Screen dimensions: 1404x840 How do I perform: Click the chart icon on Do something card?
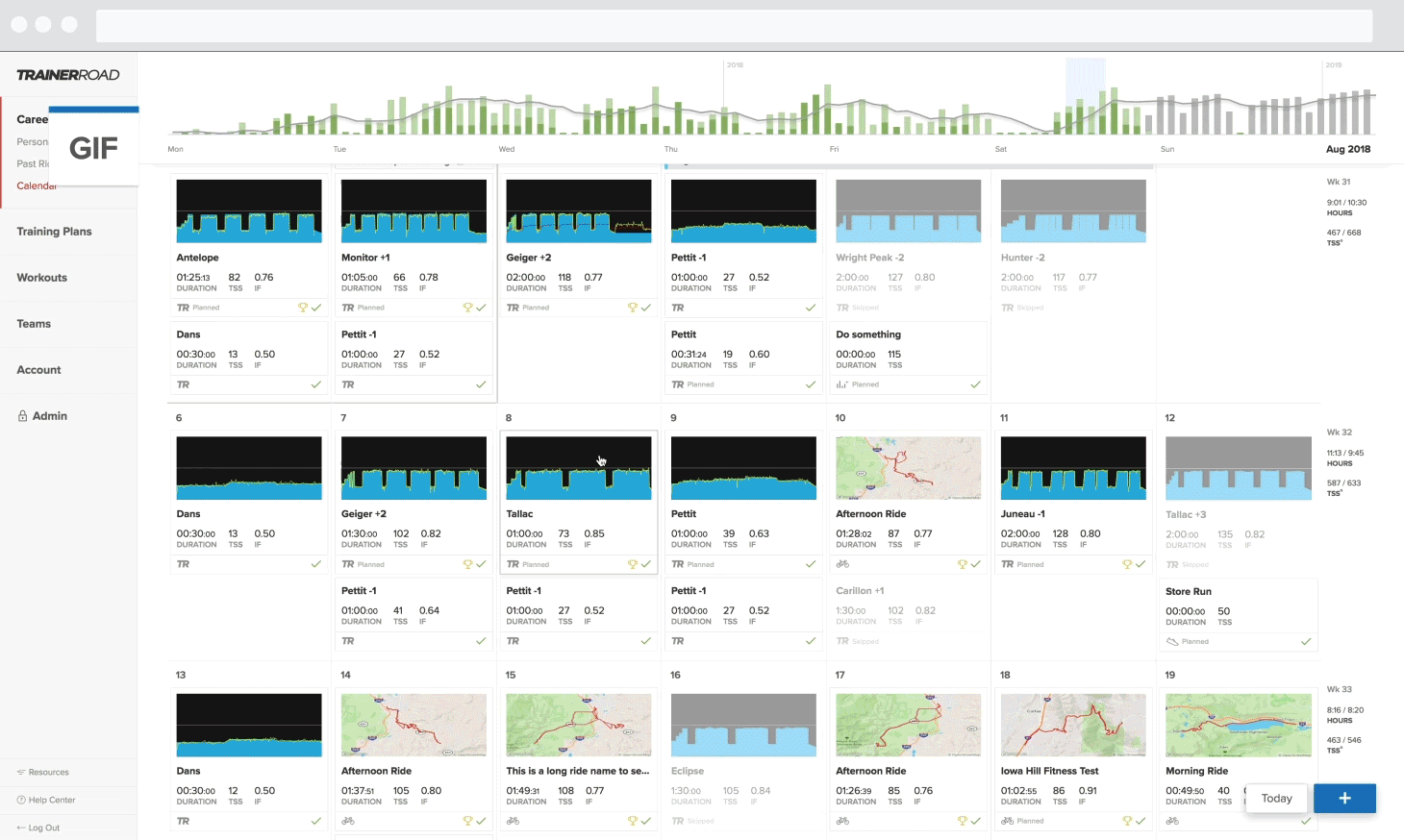point(841,384)
